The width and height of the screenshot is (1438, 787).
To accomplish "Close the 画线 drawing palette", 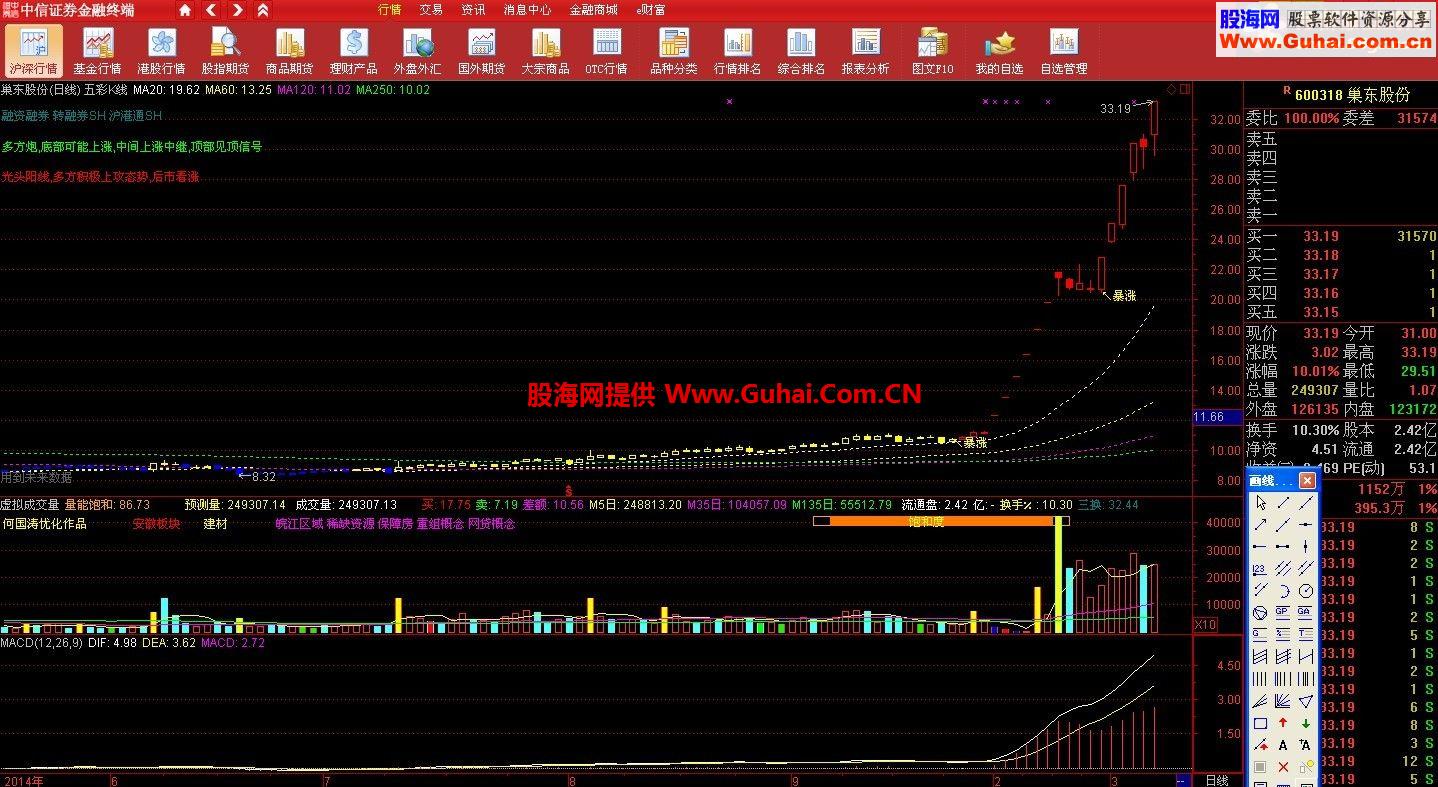I will [x=1307, y=480].
